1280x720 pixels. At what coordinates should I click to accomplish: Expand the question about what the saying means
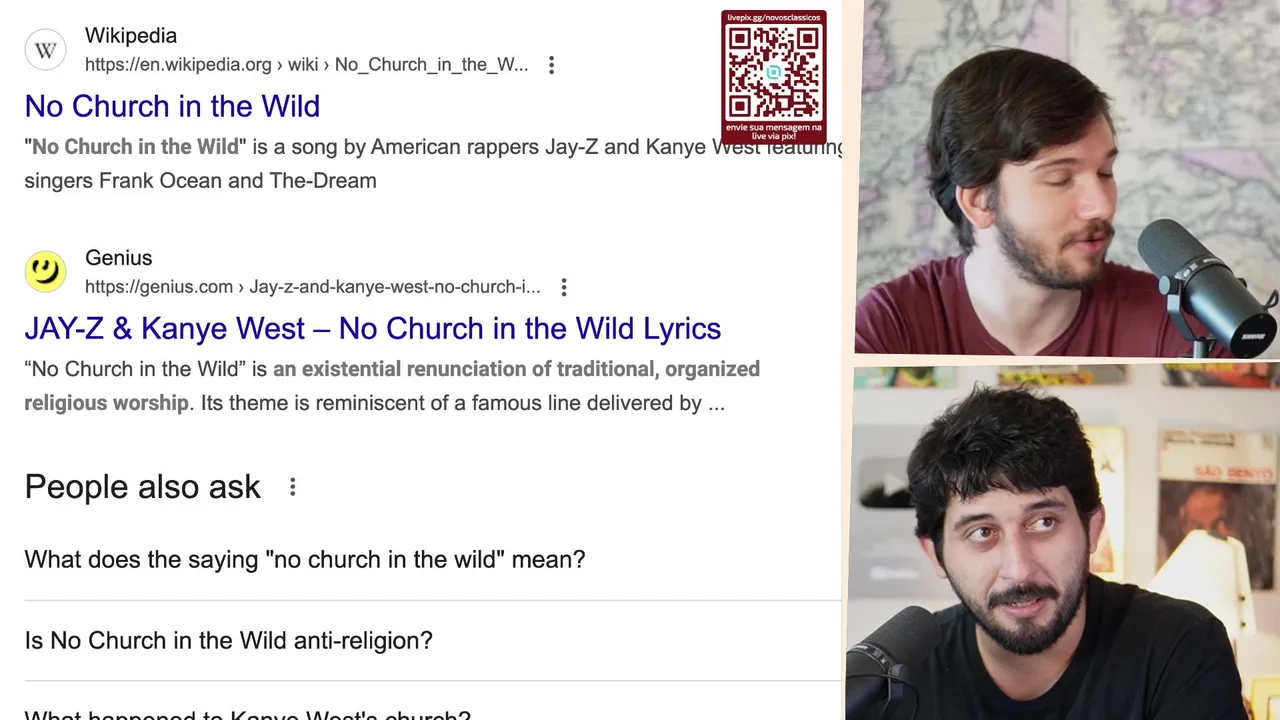pos(432,559)
